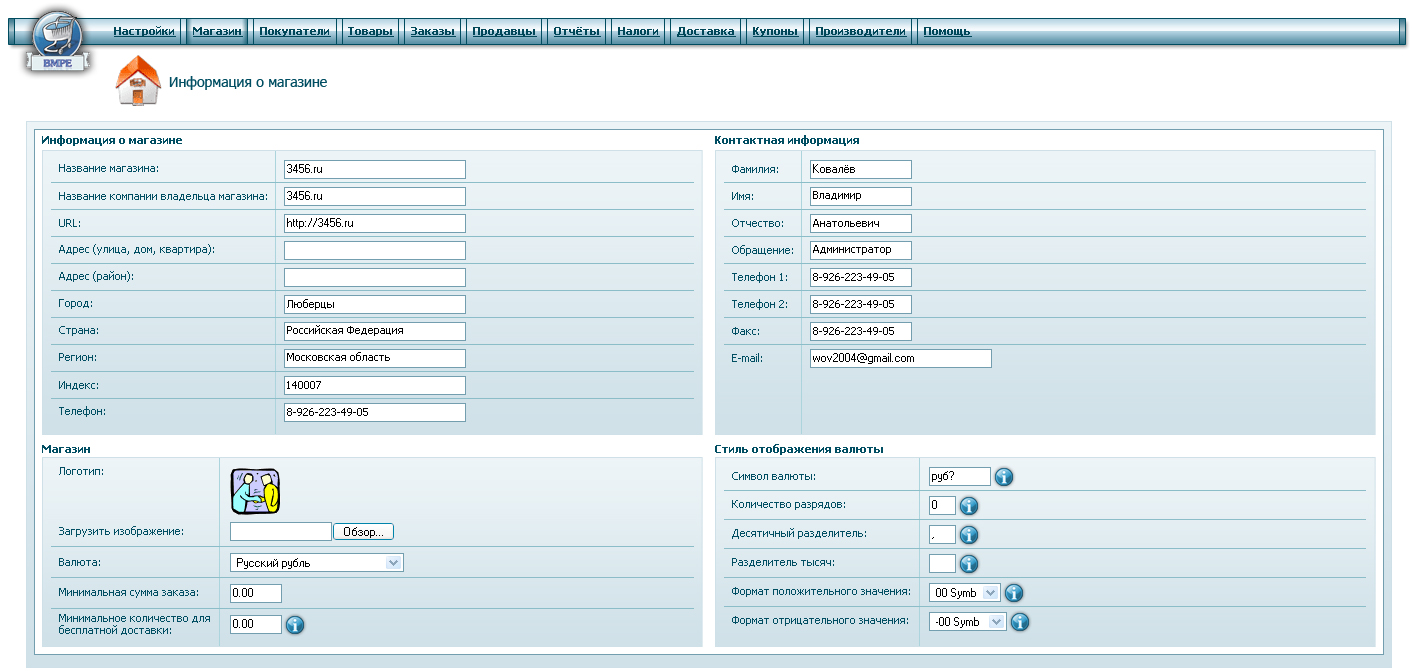Click info icon beside number of digits field
Screen dimensions: 1412x671
969,506
